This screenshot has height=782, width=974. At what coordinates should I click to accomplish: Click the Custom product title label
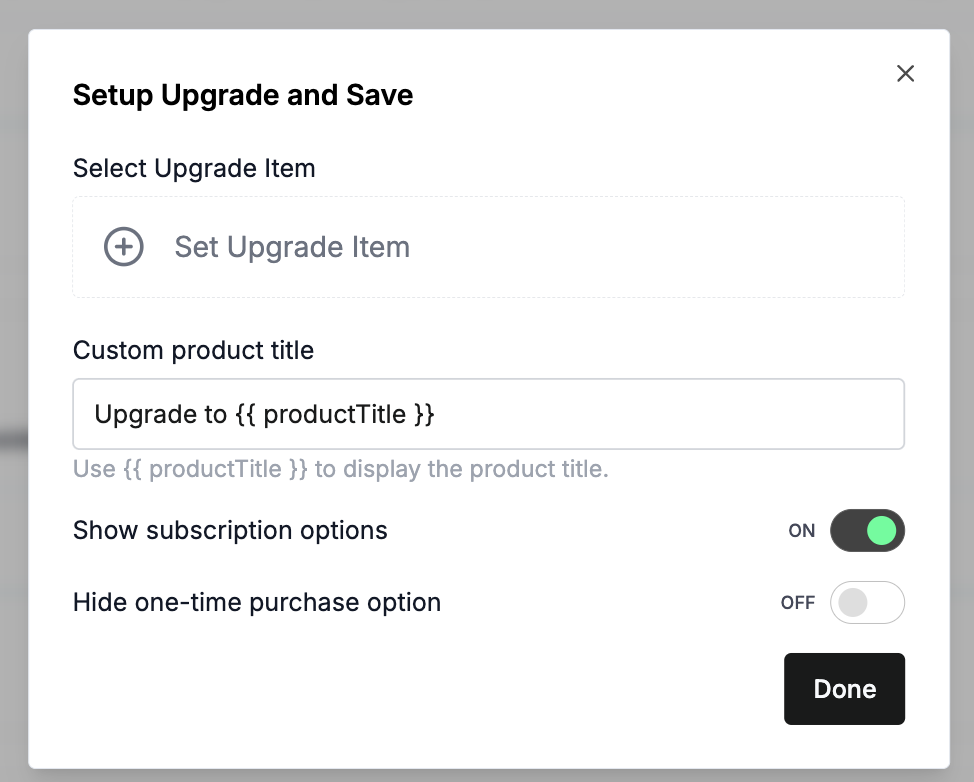[193, 351]
